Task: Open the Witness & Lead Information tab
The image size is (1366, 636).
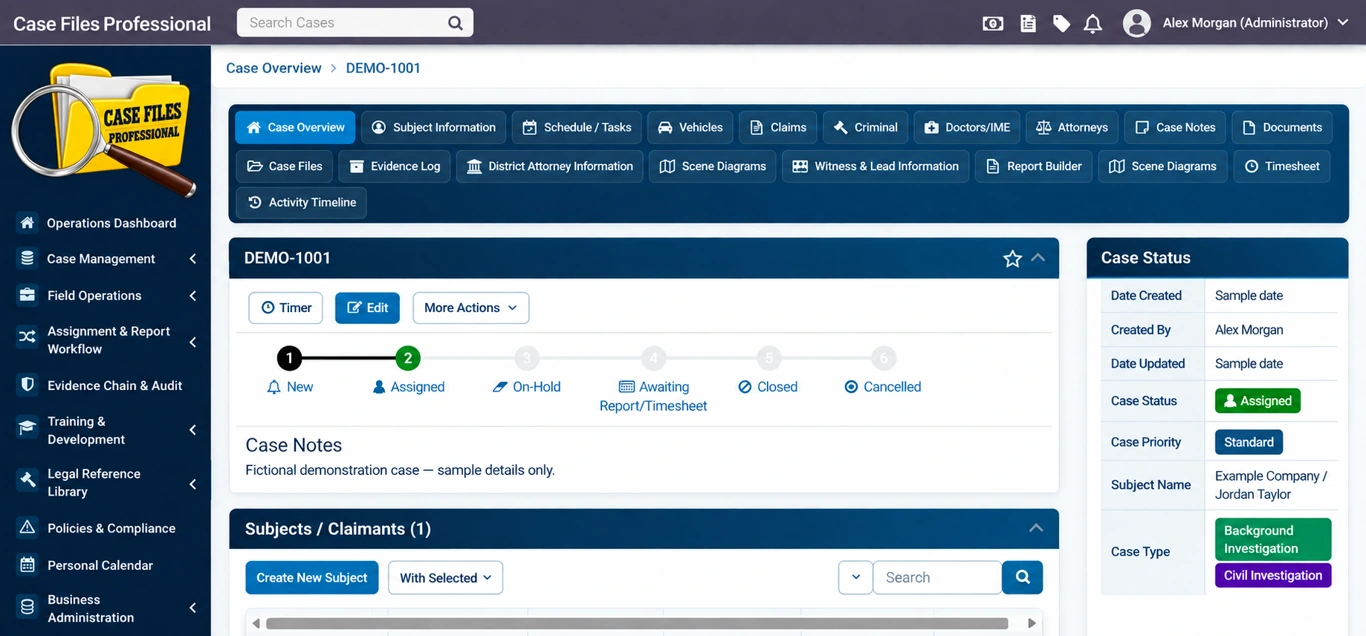Action: tap(876, 166)
